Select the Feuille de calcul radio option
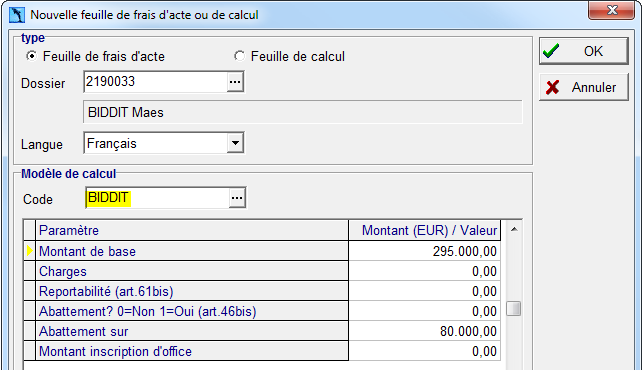This screenshot has width=642, height=370. coord(239,56)
